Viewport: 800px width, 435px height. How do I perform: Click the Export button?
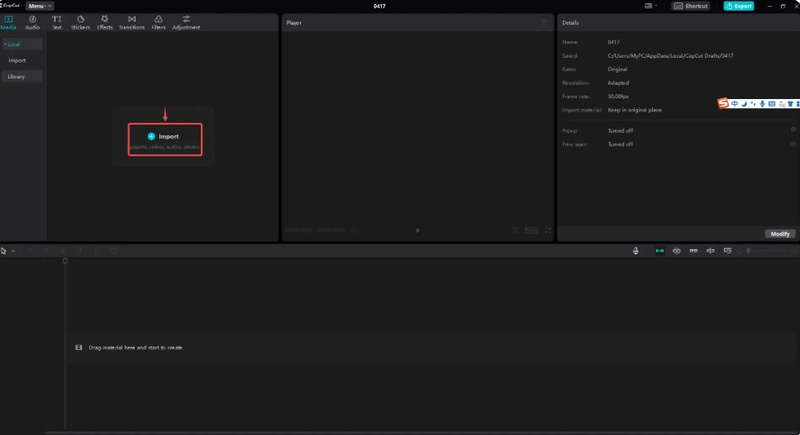[x=740, y=6]
